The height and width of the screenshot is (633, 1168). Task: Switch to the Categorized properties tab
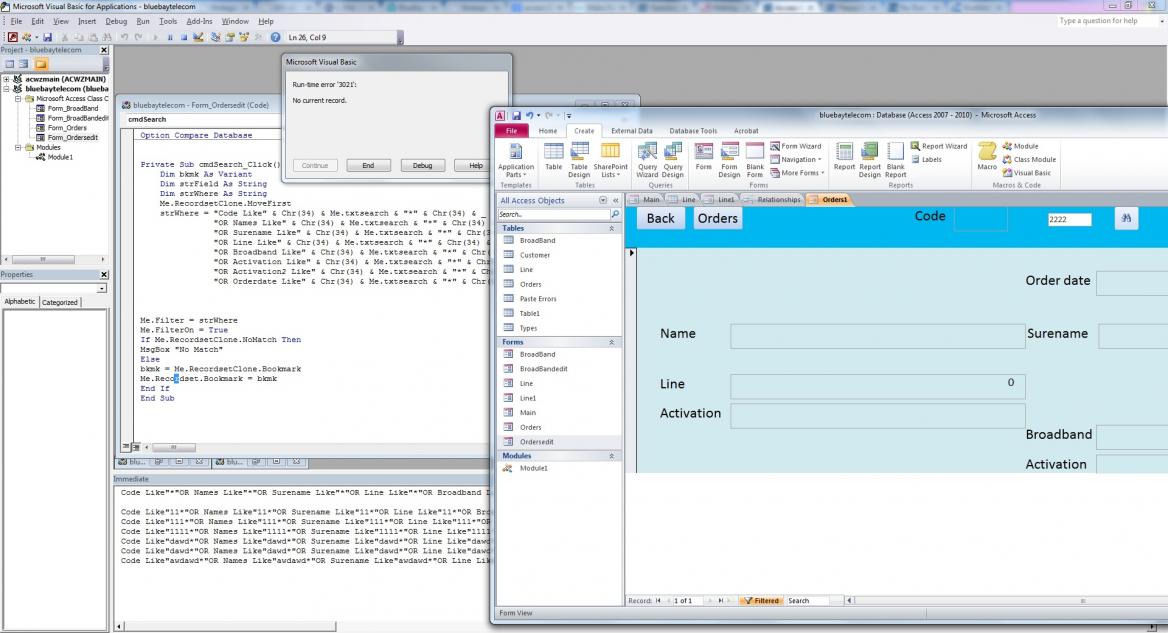tap(60, 302)
